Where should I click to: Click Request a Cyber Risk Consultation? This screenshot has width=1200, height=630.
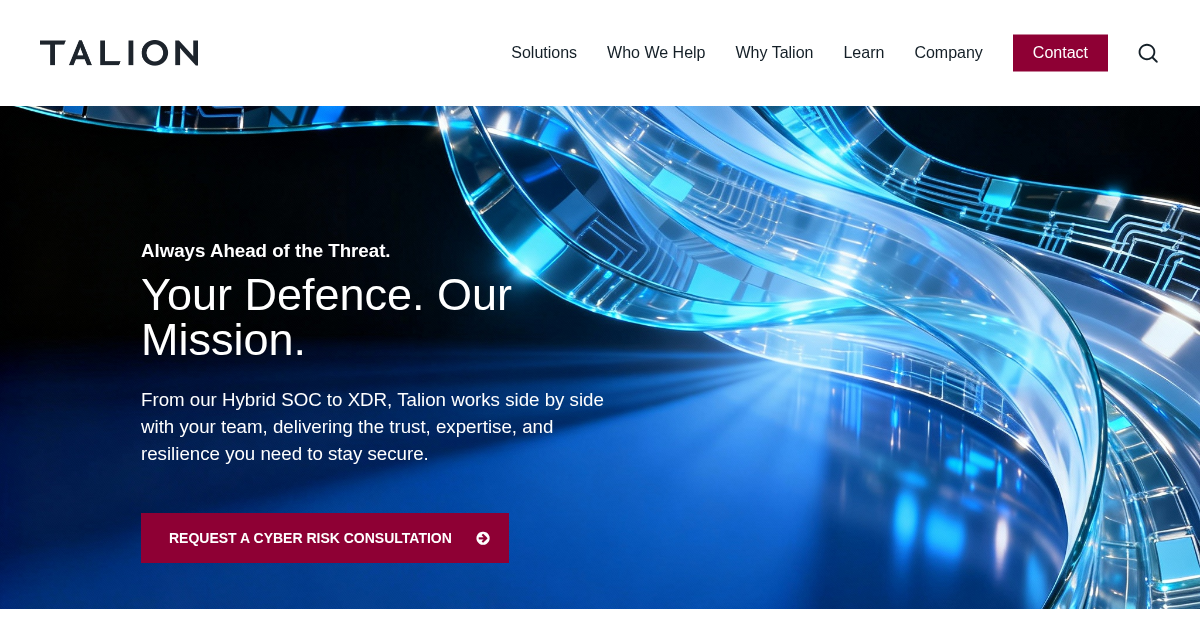[325, 538]
